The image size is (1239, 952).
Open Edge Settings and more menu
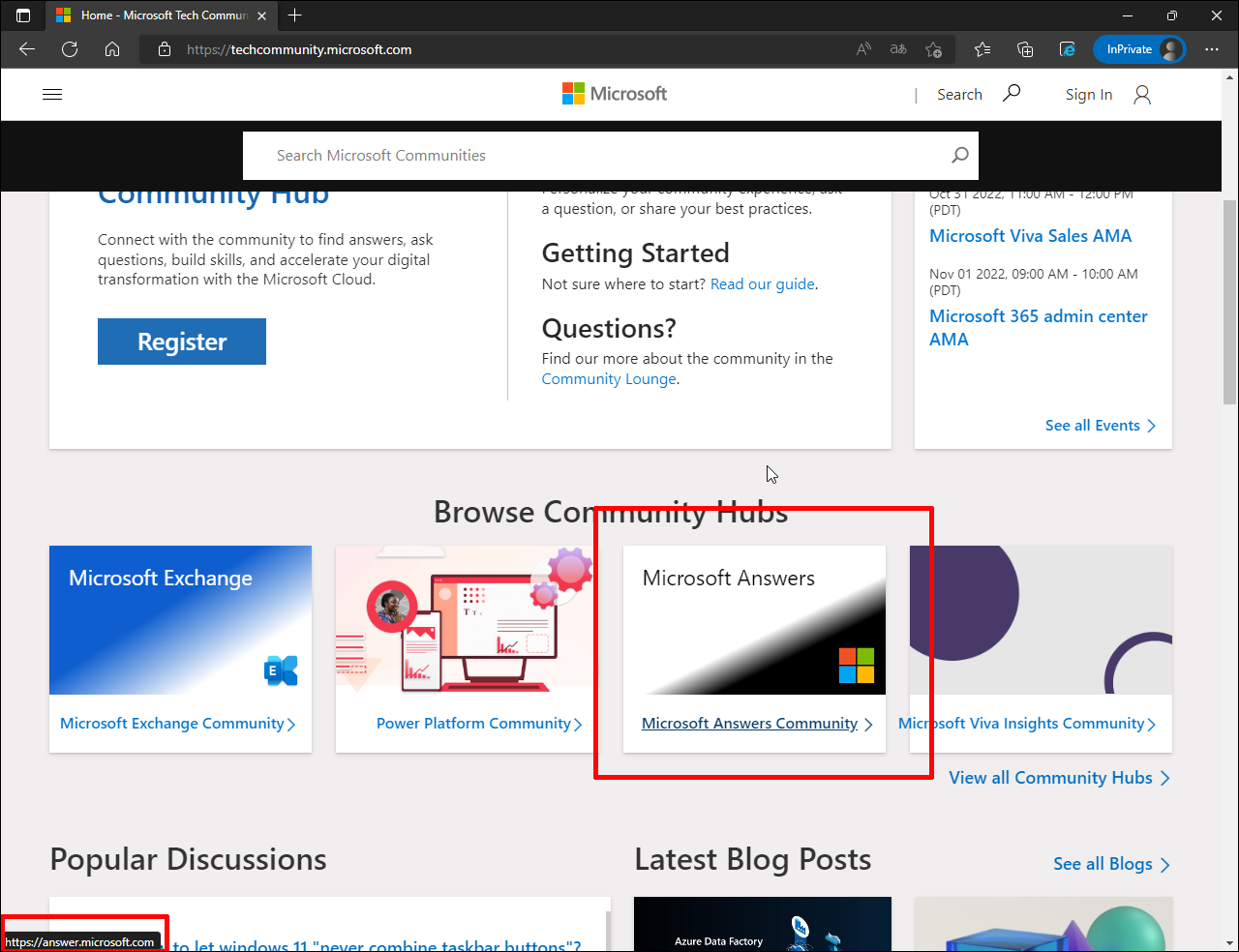[x=1212, y=49]
